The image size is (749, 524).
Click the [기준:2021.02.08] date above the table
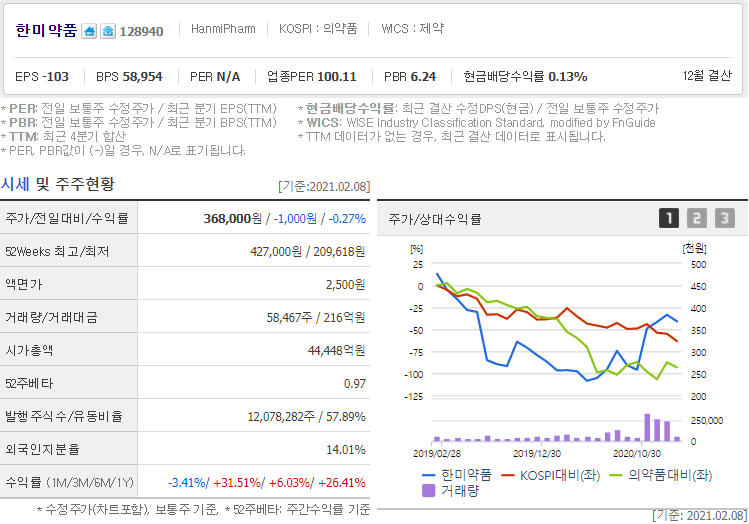(324, 186)
